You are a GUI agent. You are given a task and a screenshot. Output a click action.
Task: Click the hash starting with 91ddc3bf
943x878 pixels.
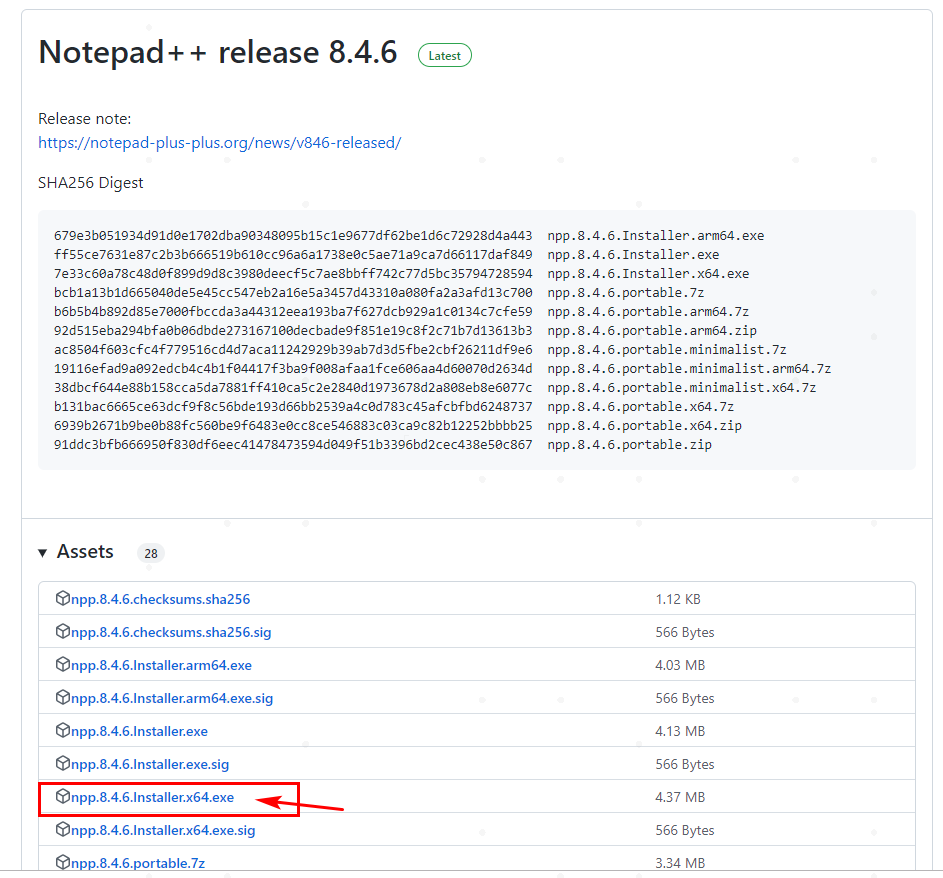[293, 446]
